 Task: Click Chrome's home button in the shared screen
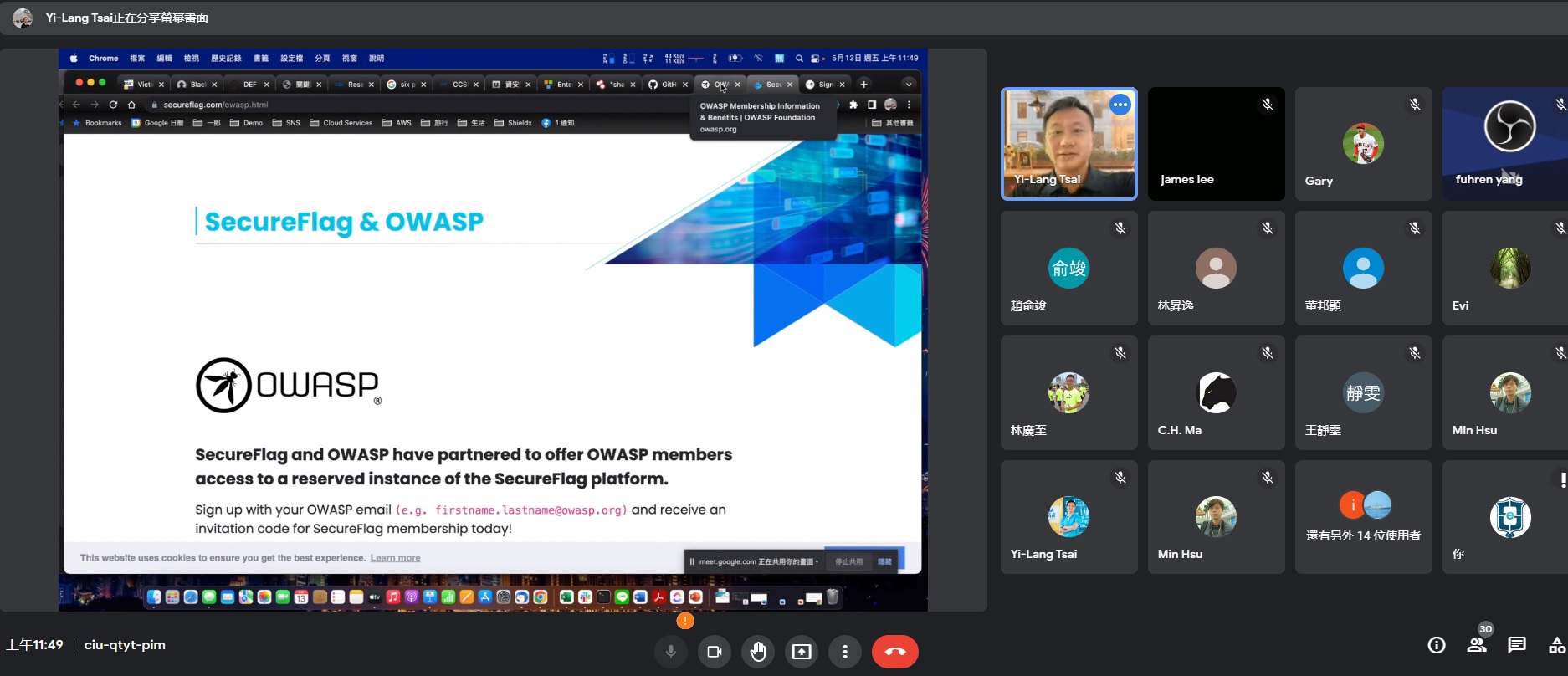pyautogui.click(x=131, y=105)
